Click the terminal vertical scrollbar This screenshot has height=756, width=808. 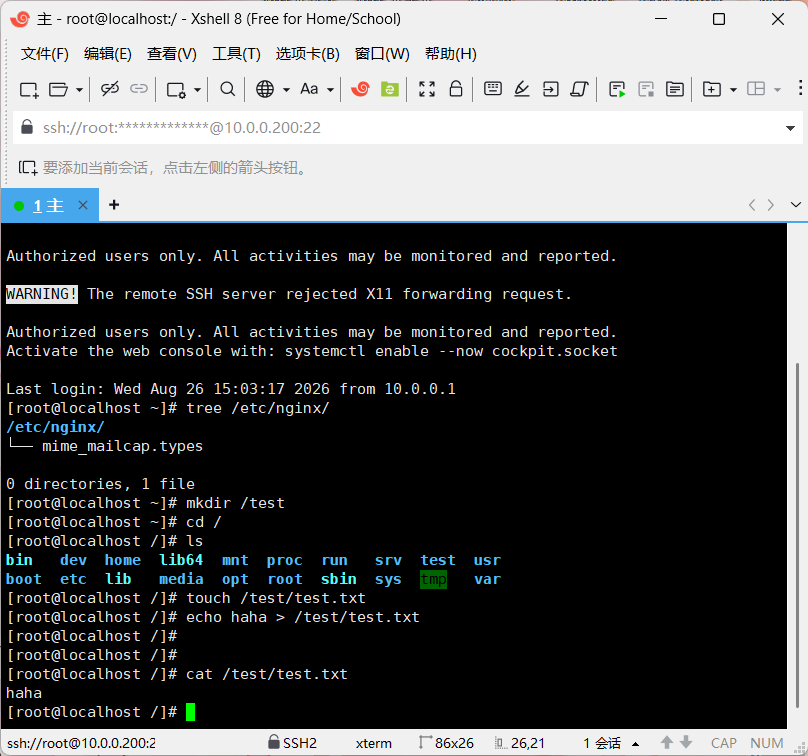pos(797,536)
